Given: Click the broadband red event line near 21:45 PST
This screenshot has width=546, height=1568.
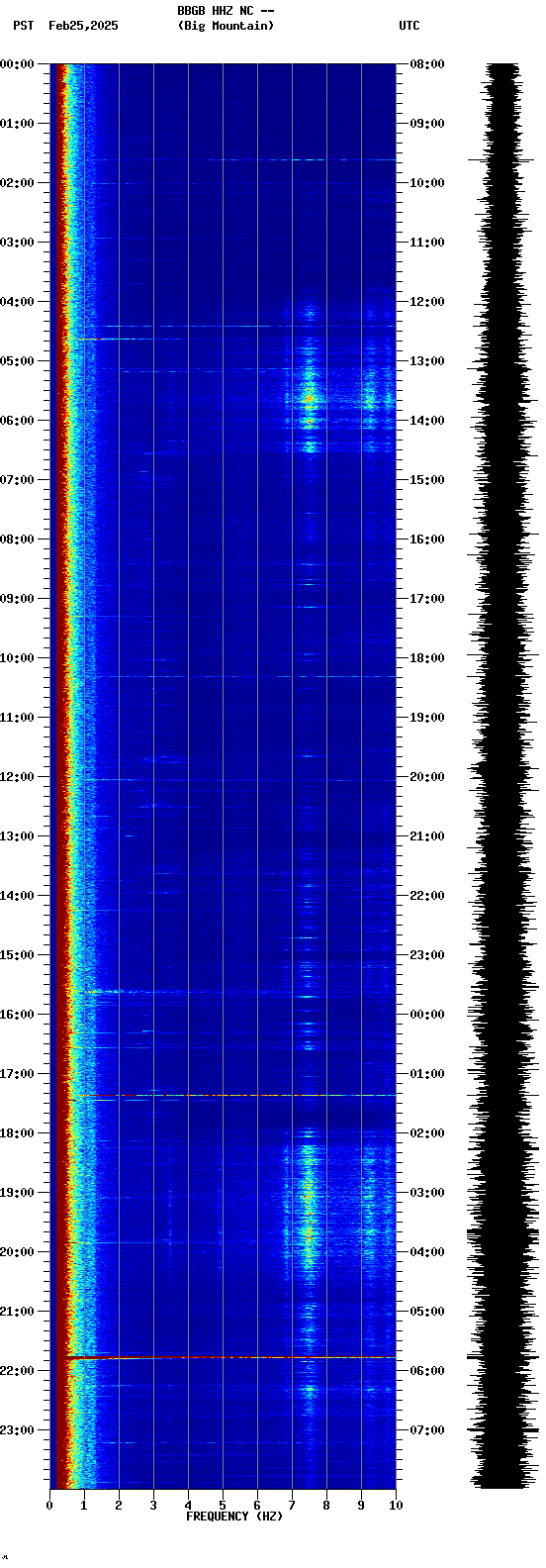Looking at the screenshot, I should 230,1357.
